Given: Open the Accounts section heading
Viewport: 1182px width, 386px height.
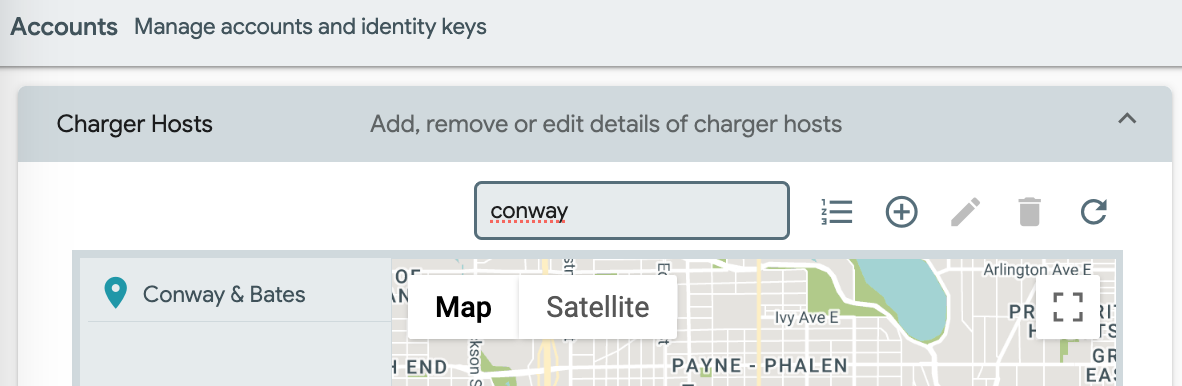Looking at the screenshot, I should (64, 27).
